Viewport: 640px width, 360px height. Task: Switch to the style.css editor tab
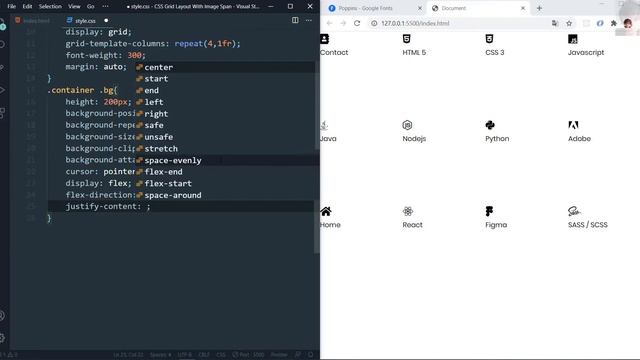82,20
